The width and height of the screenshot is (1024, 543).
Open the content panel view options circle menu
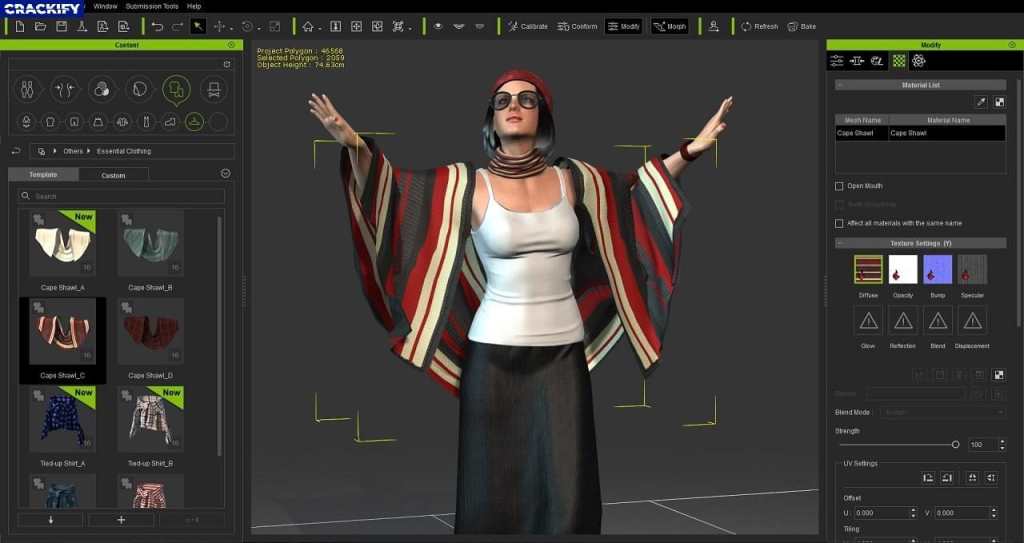pos(225,174)
